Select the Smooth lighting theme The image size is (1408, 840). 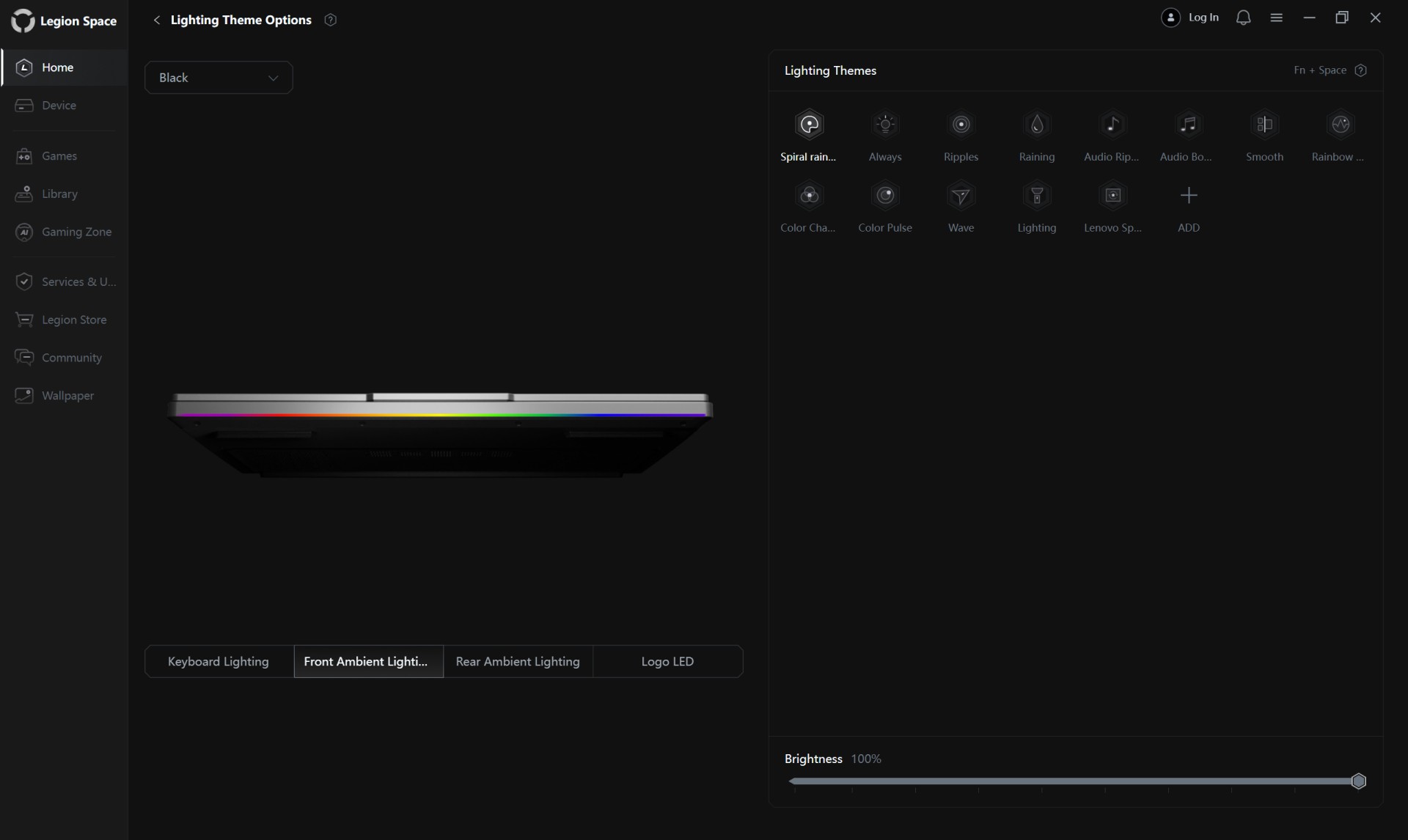tap(1264, 125)
